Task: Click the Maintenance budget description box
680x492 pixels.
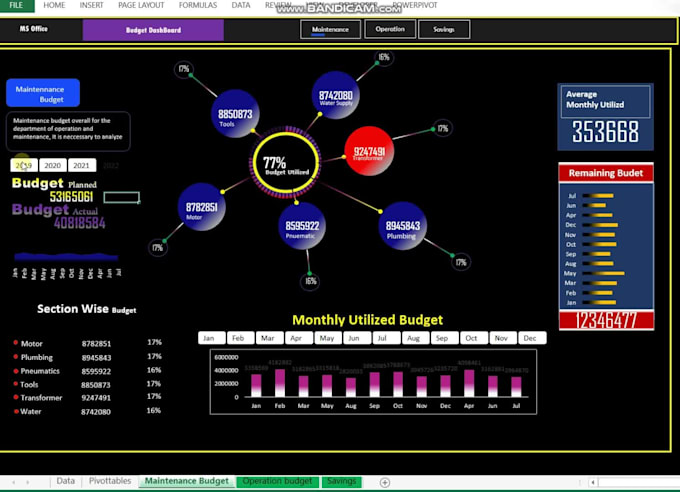Action: tap(68, 131)
